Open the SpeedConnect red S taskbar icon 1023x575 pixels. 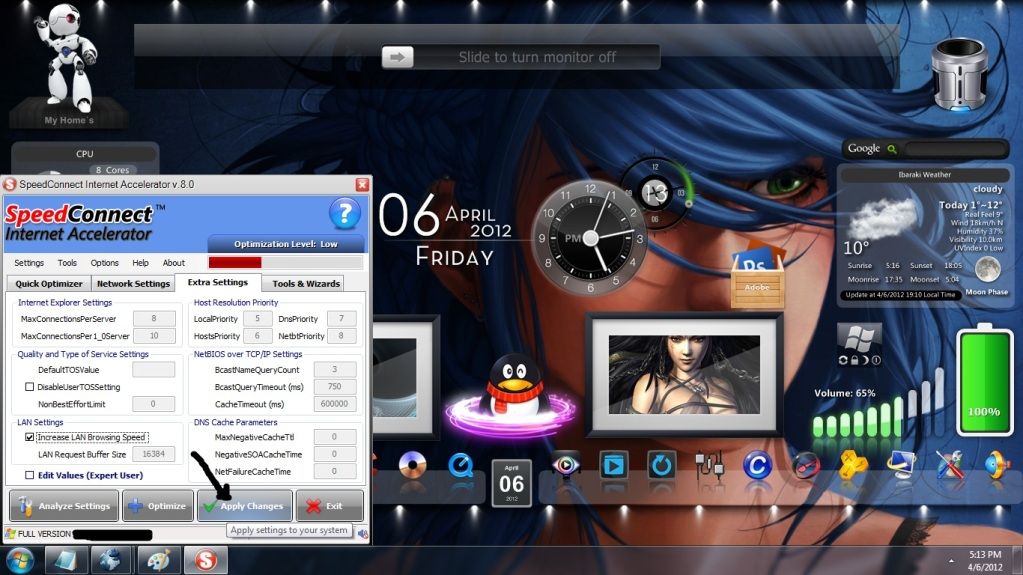pyautogui.click(x=206, y=560)
